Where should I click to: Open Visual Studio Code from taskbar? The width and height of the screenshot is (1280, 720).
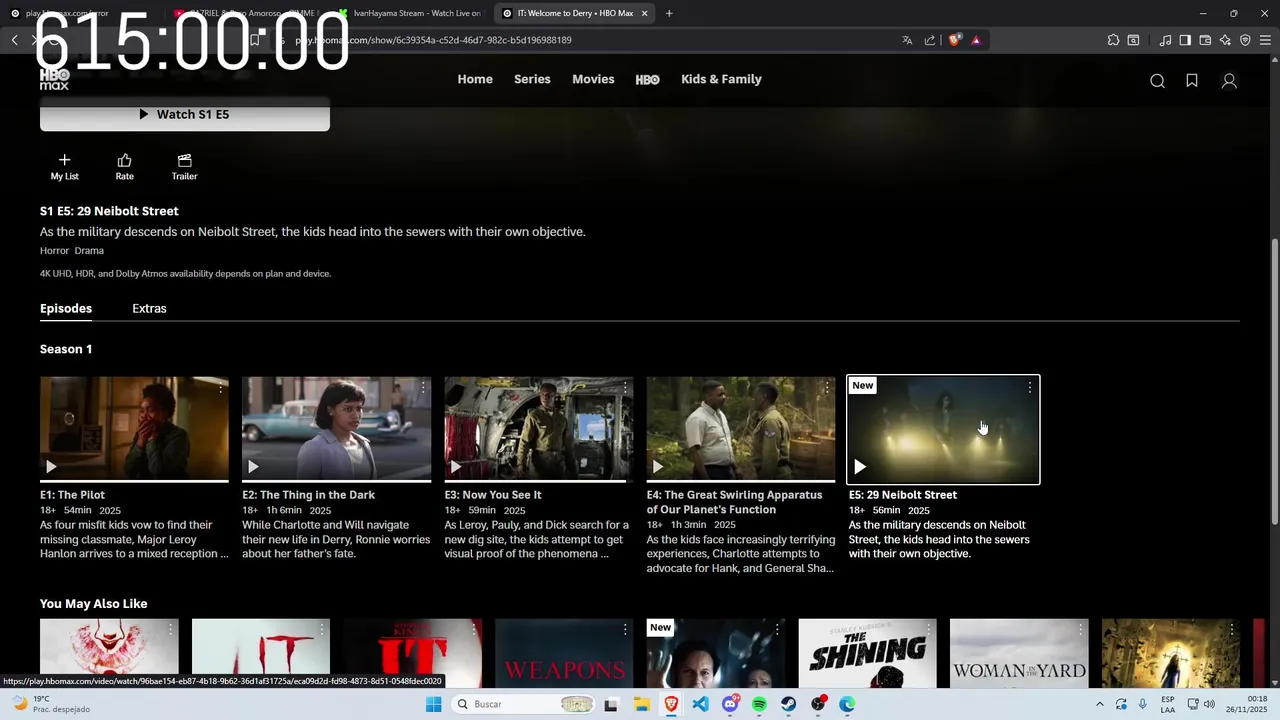coord(700,704)
